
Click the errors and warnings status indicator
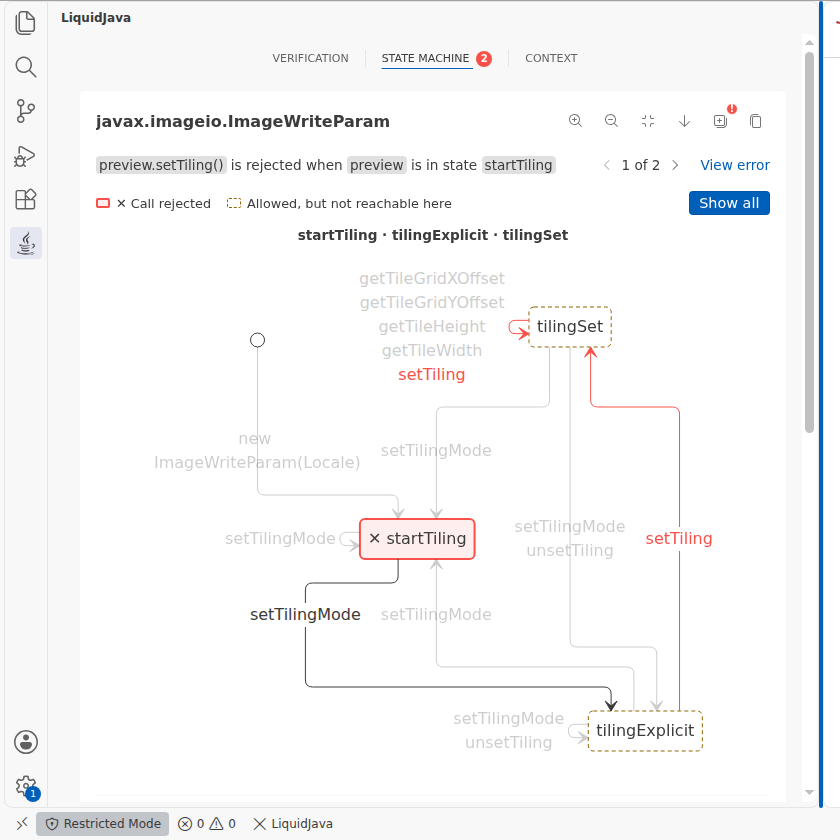(207, 823)
